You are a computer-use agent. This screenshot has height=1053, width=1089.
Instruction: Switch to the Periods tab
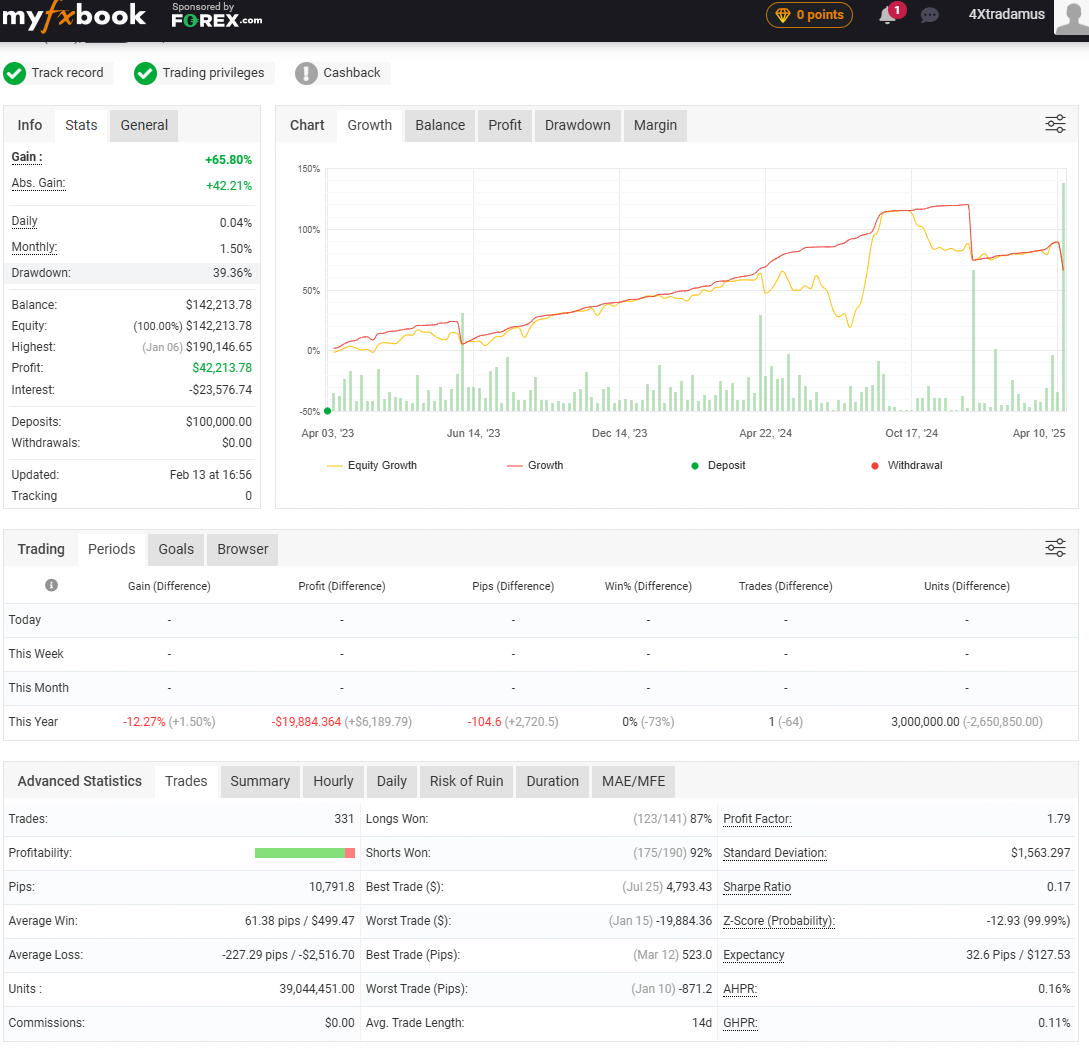point(111,549)
